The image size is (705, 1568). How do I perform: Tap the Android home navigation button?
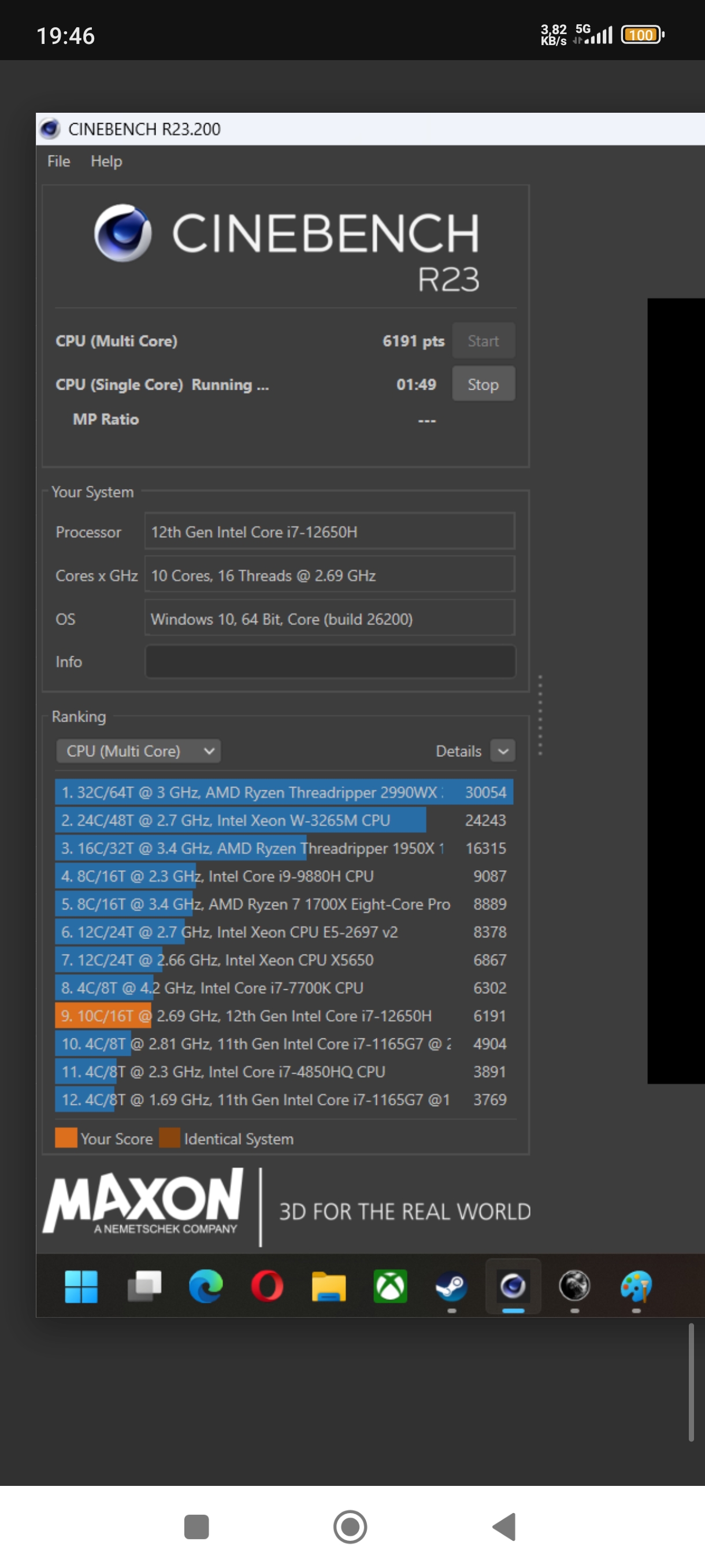[x=350, y=1526]
